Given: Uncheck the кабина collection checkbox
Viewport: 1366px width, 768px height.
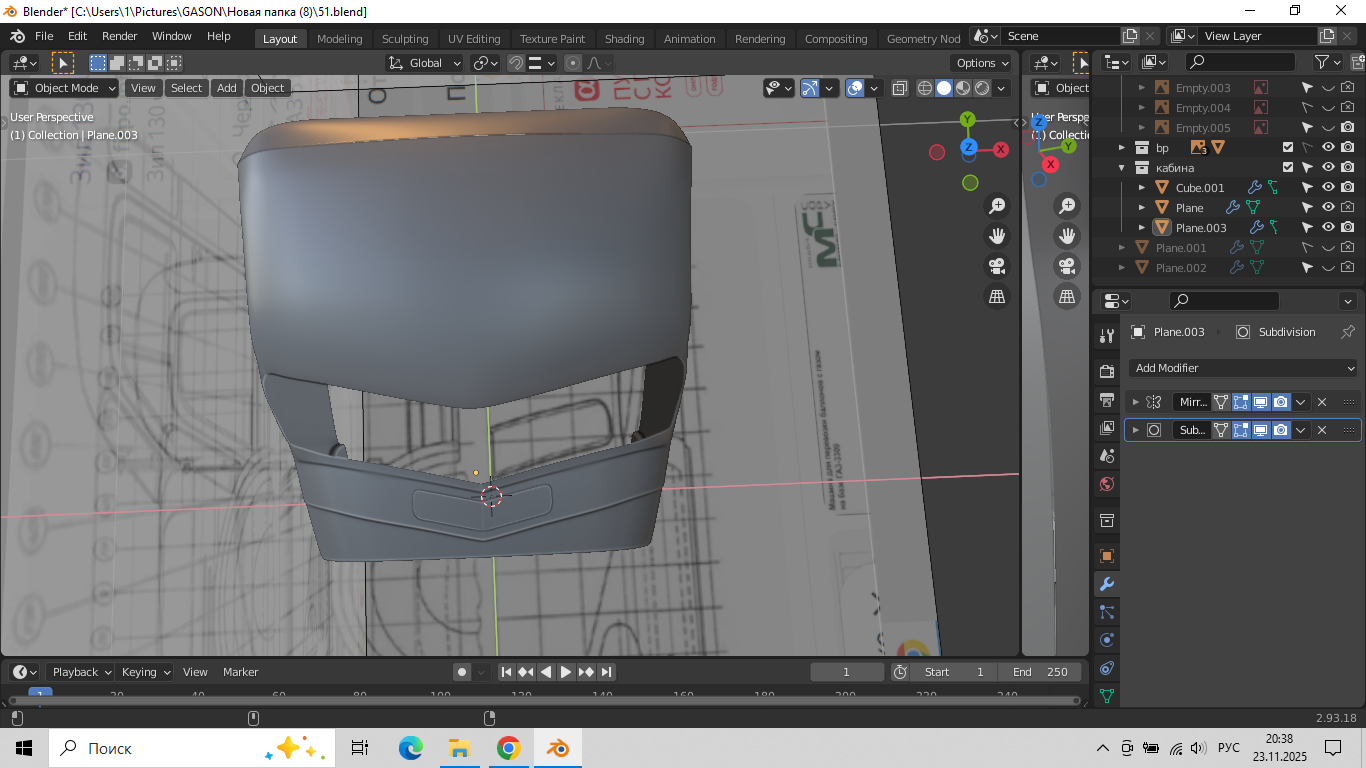Looking at the screenshot, I should point(1288,167).
